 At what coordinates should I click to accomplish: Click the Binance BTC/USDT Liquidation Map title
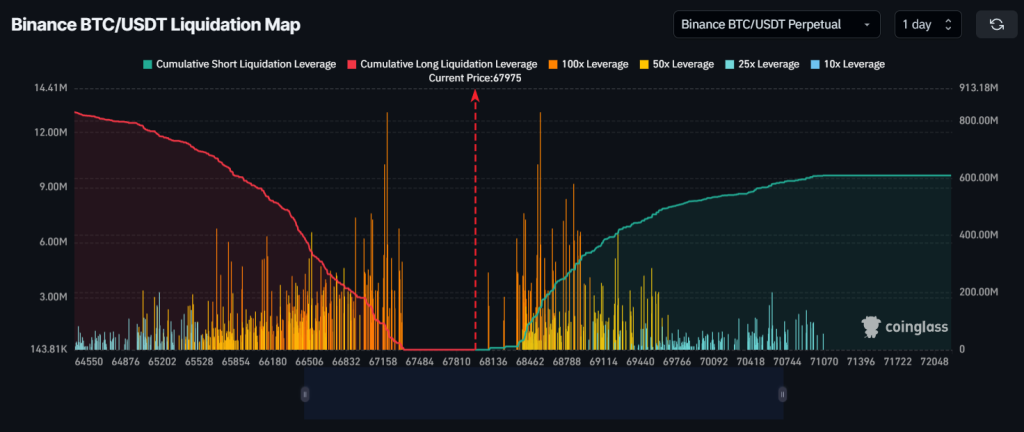click(x=156, y=25)
